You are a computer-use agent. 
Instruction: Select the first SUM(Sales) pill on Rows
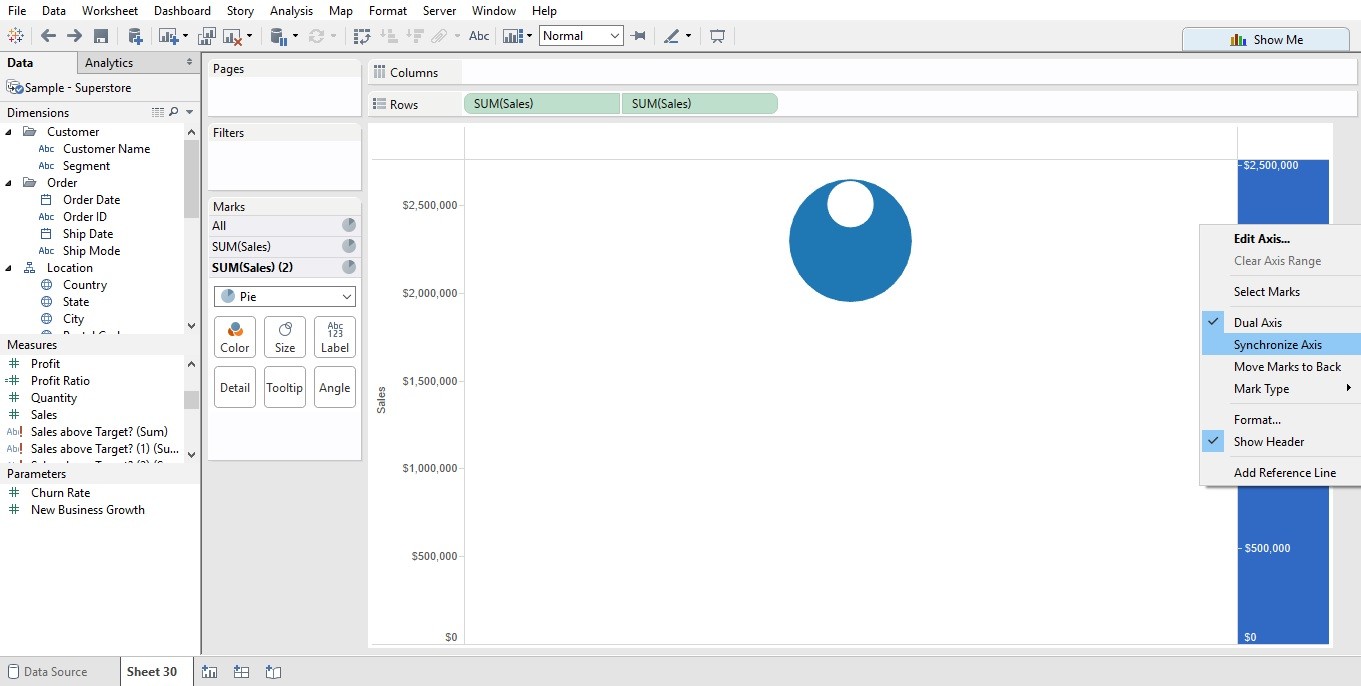coord(542,103)
